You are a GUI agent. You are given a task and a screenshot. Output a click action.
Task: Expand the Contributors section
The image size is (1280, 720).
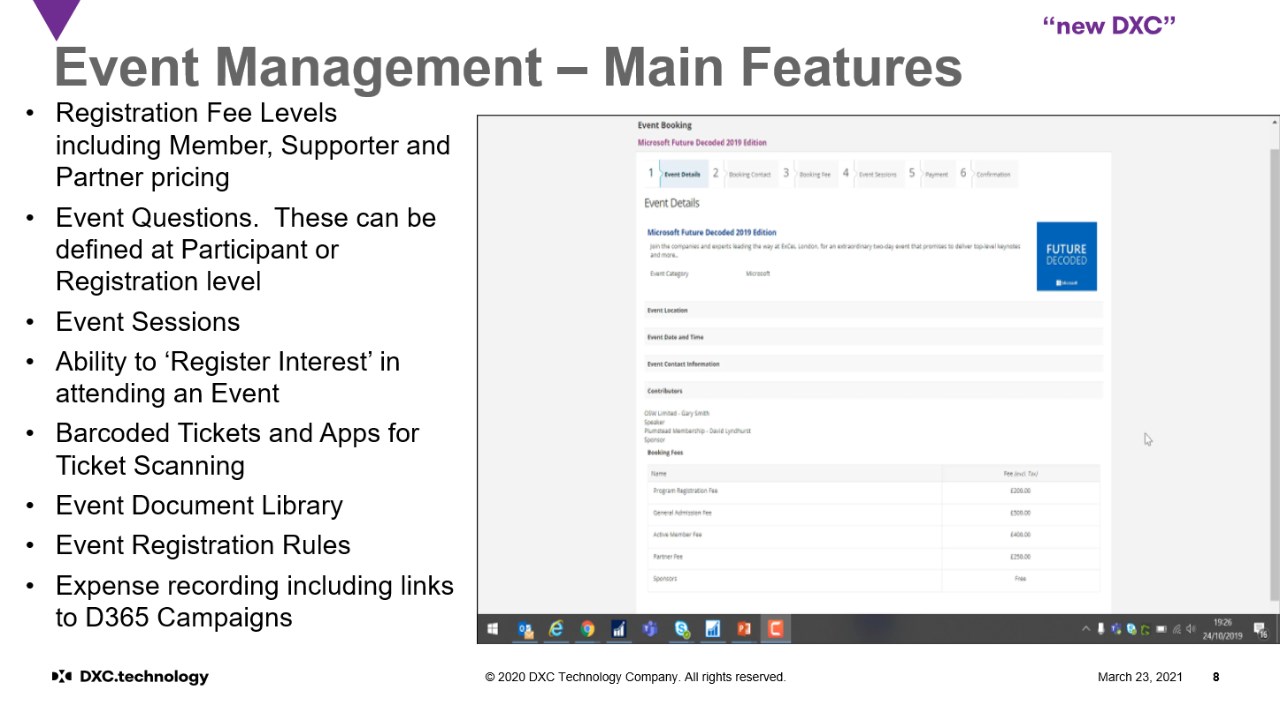coord(873,391)
